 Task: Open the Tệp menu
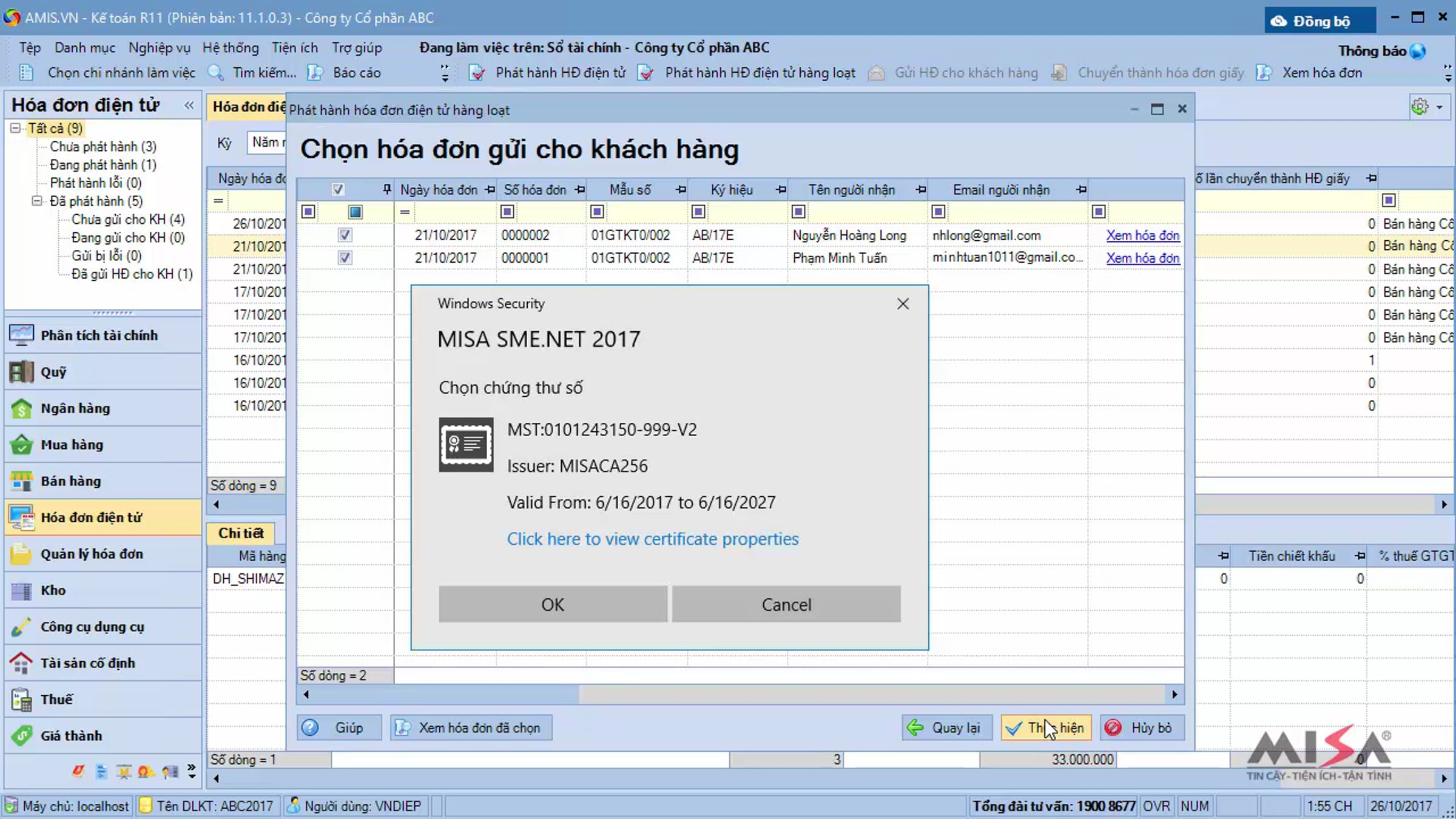pos(30,48)
